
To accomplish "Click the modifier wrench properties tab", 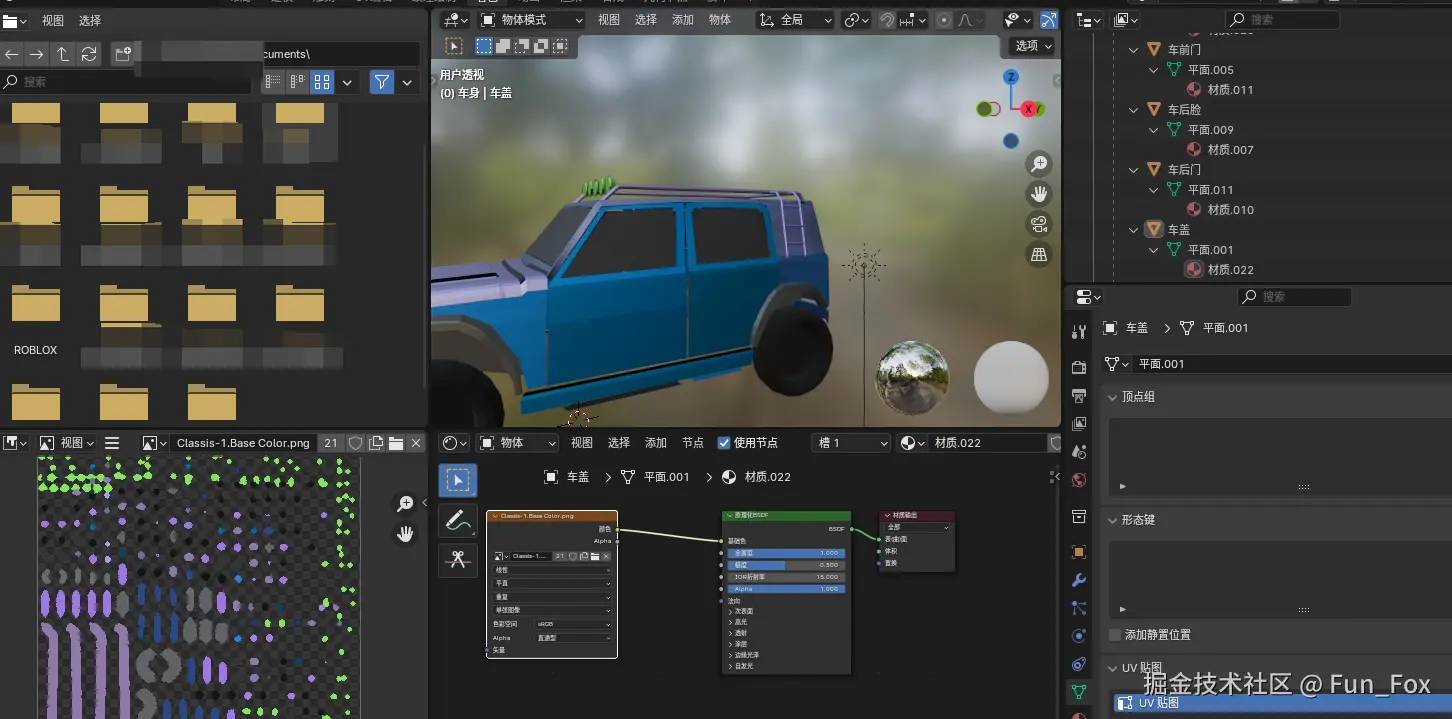I will click(1078, 580).
